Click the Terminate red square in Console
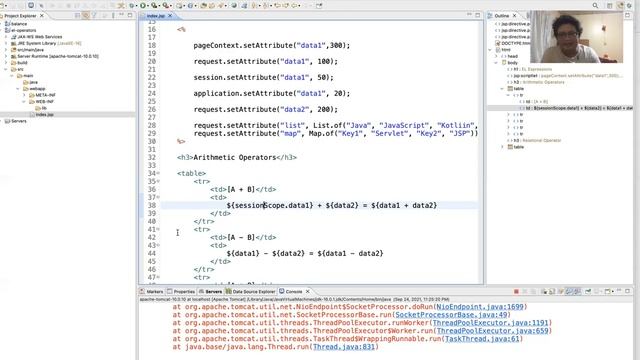The height and width of the screenshot is (360, 640). point(516,291)
